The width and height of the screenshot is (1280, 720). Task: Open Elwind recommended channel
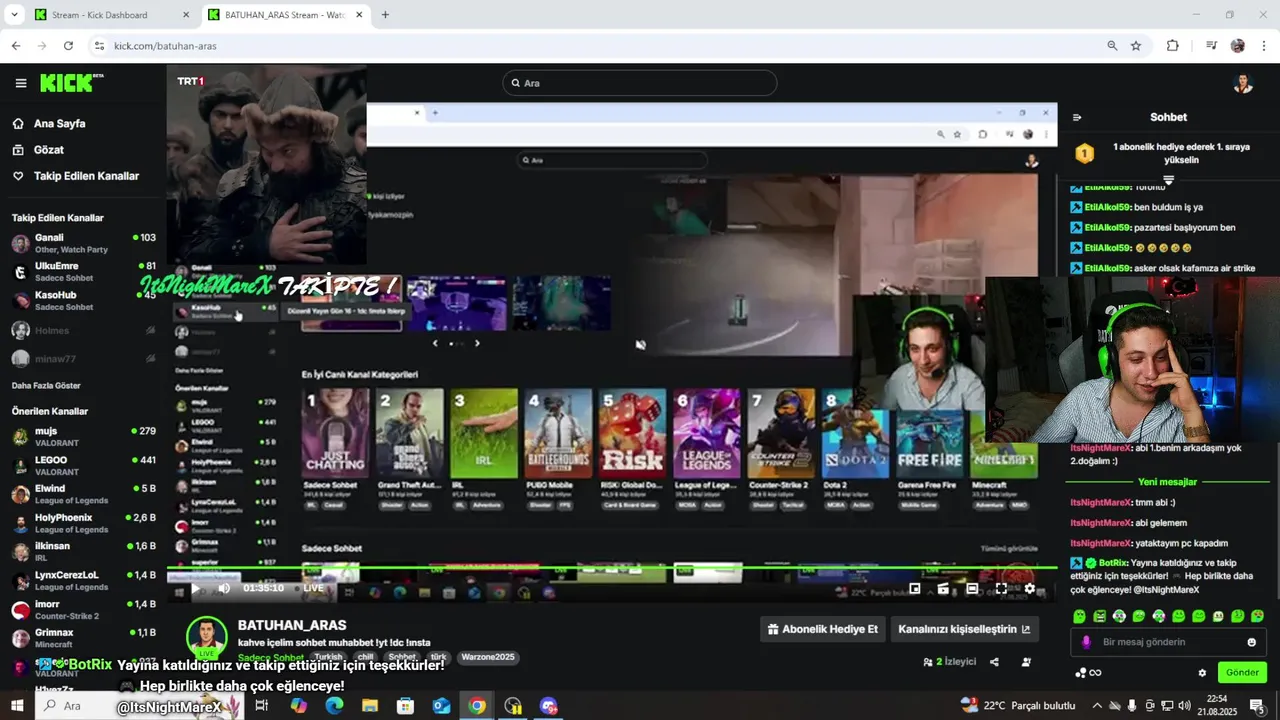[84, 494]
